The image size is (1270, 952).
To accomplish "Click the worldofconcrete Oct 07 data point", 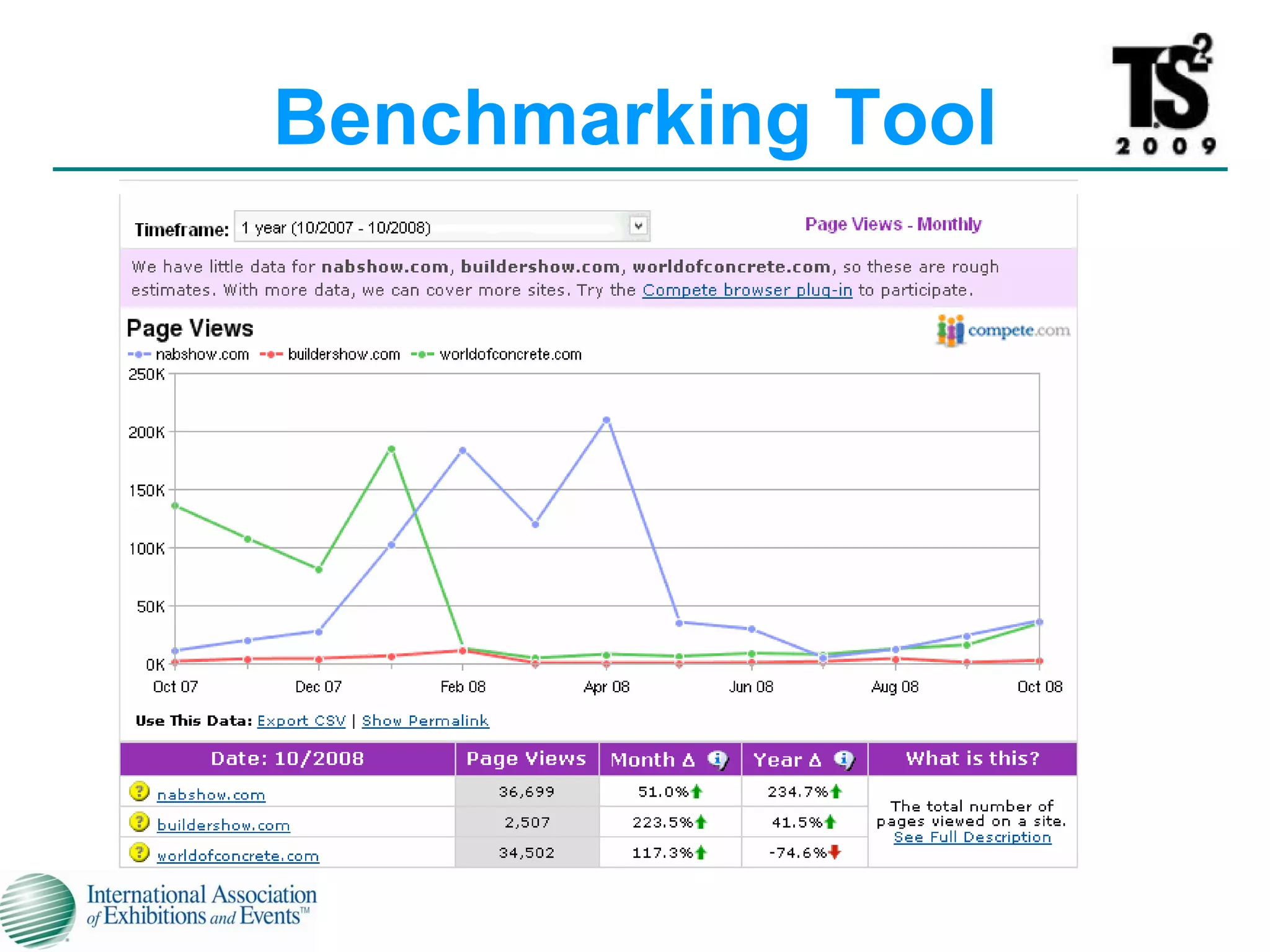I will pyautogui.click(x=175, y=506).
